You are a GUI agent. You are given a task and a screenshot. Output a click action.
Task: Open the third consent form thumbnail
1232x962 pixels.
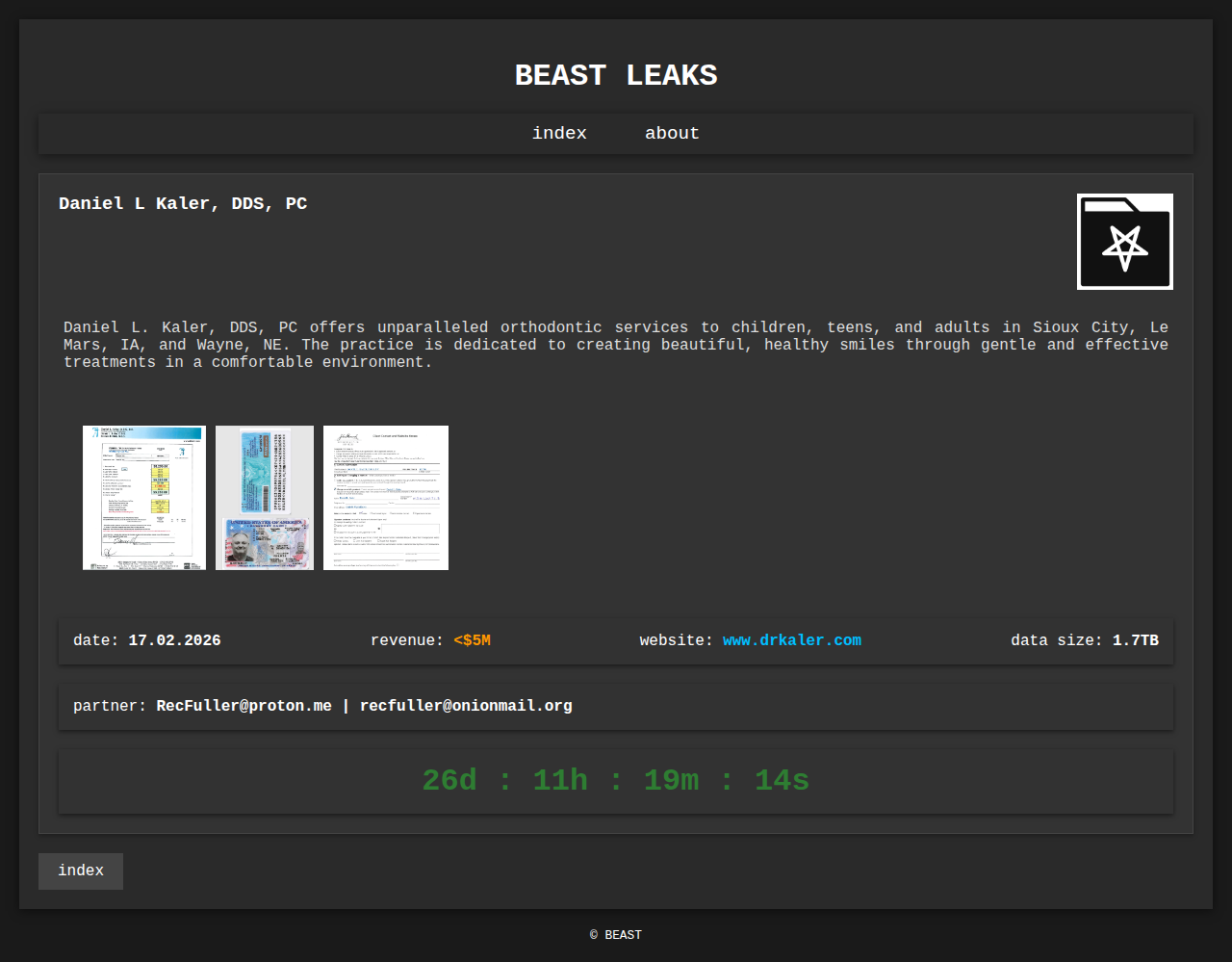[386, 498]
